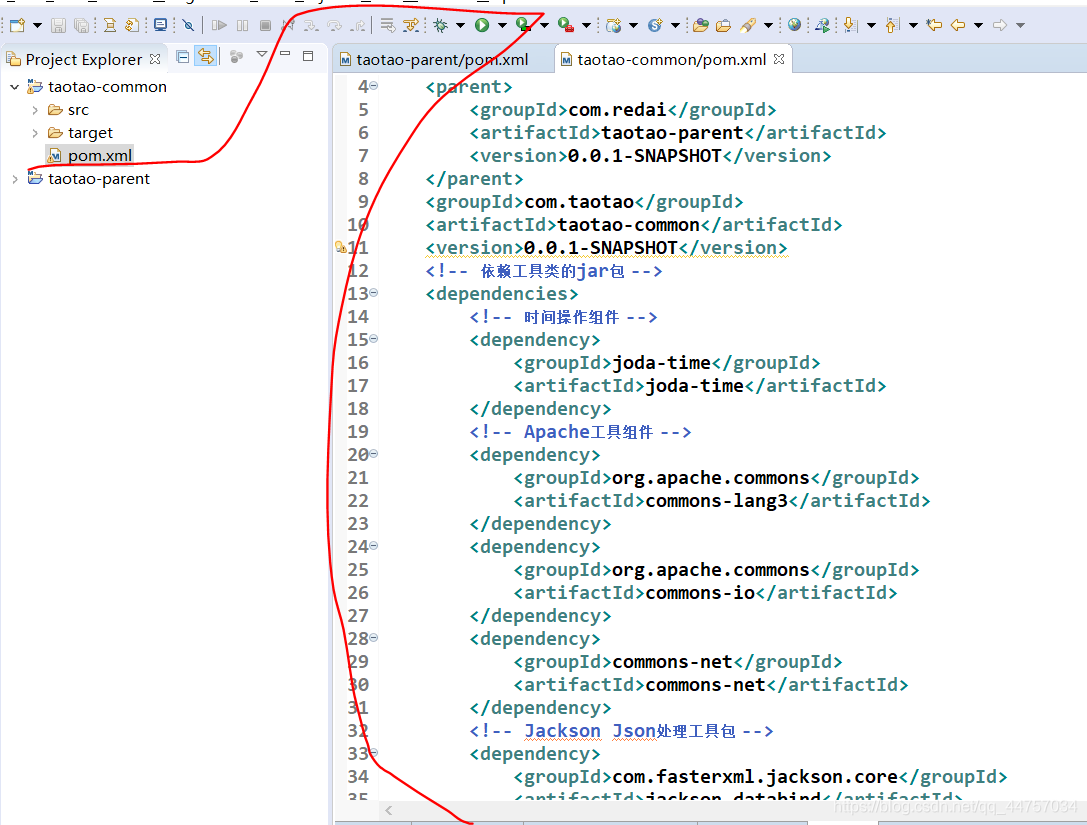Click the Previous Annotation icon
This screenshot has height=825, width=1087.
tap(893, 26)
